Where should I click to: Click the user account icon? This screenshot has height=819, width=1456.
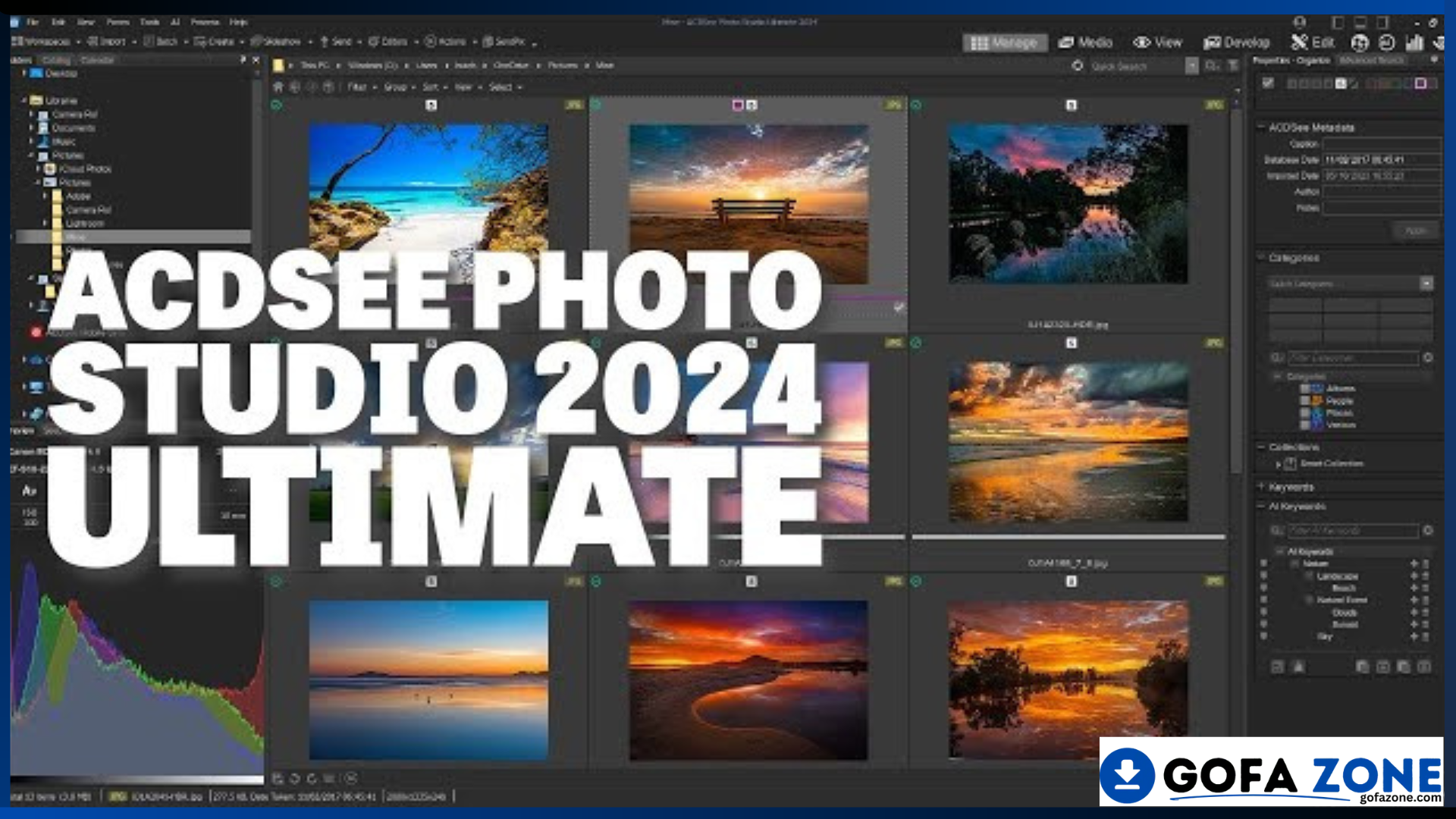click(1299, 22)
